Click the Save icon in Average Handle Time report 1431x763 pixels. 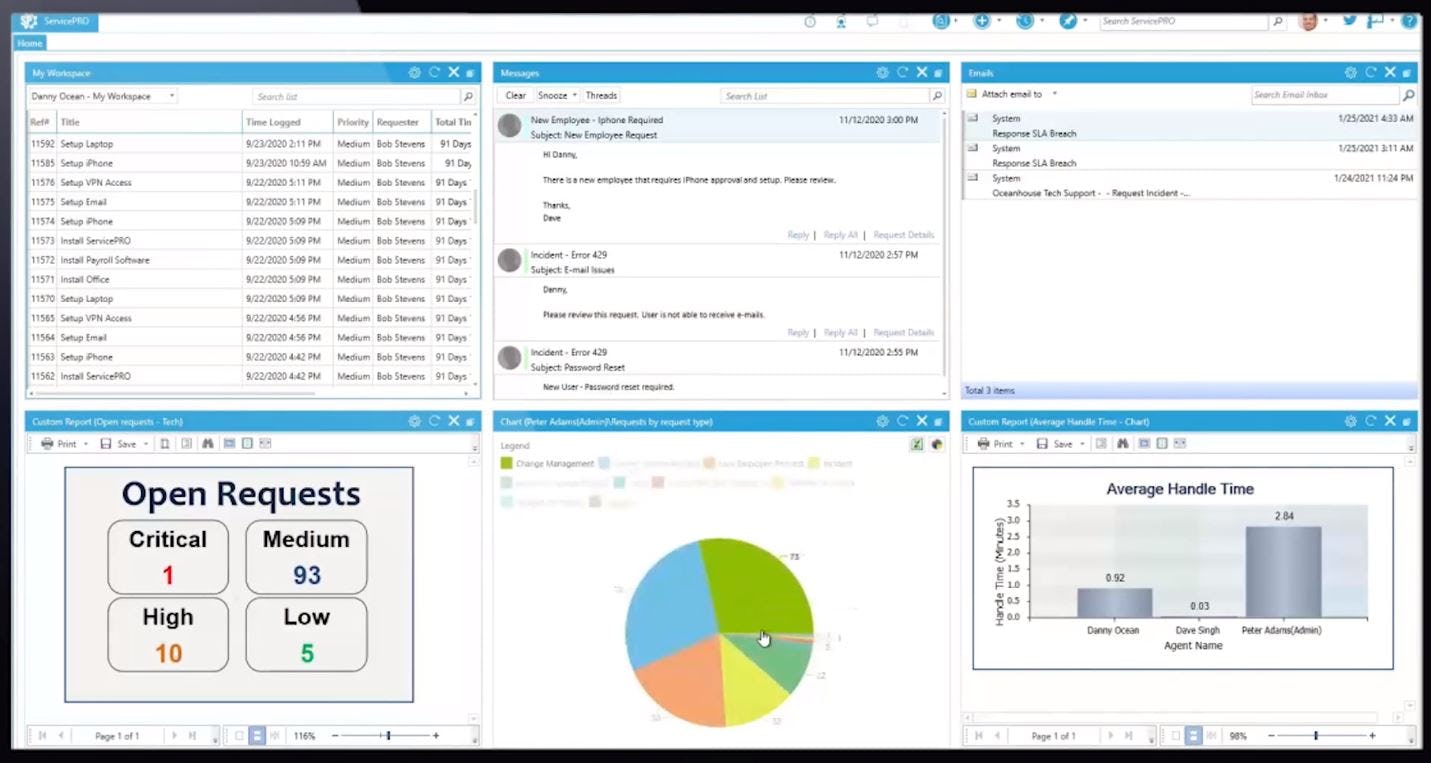tap(1043, 443)
